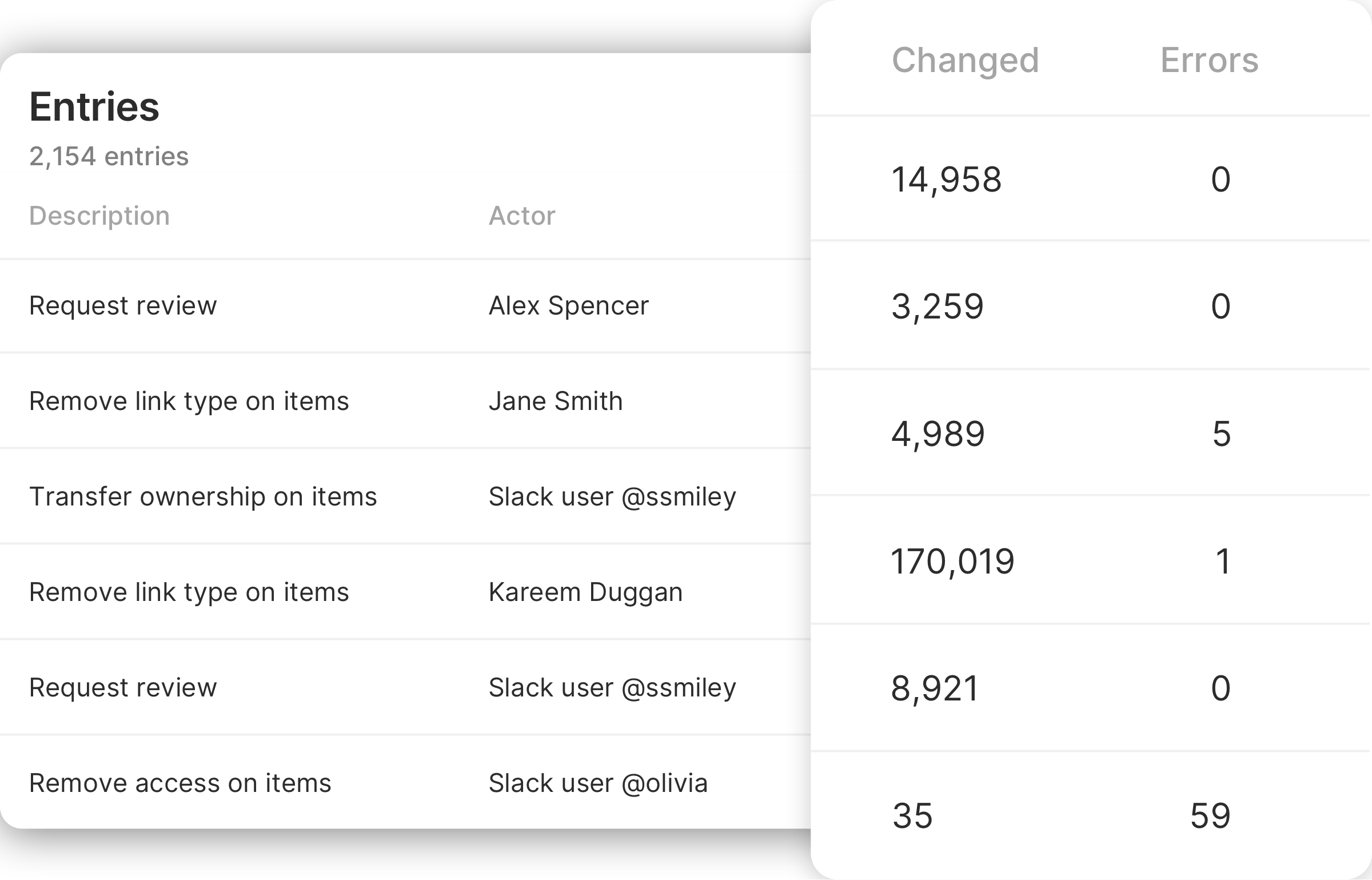Viewport: 1372px width, 880px height.
Task: Click the Changed column header
Action: pyautogui.click(x=965, y=60)
